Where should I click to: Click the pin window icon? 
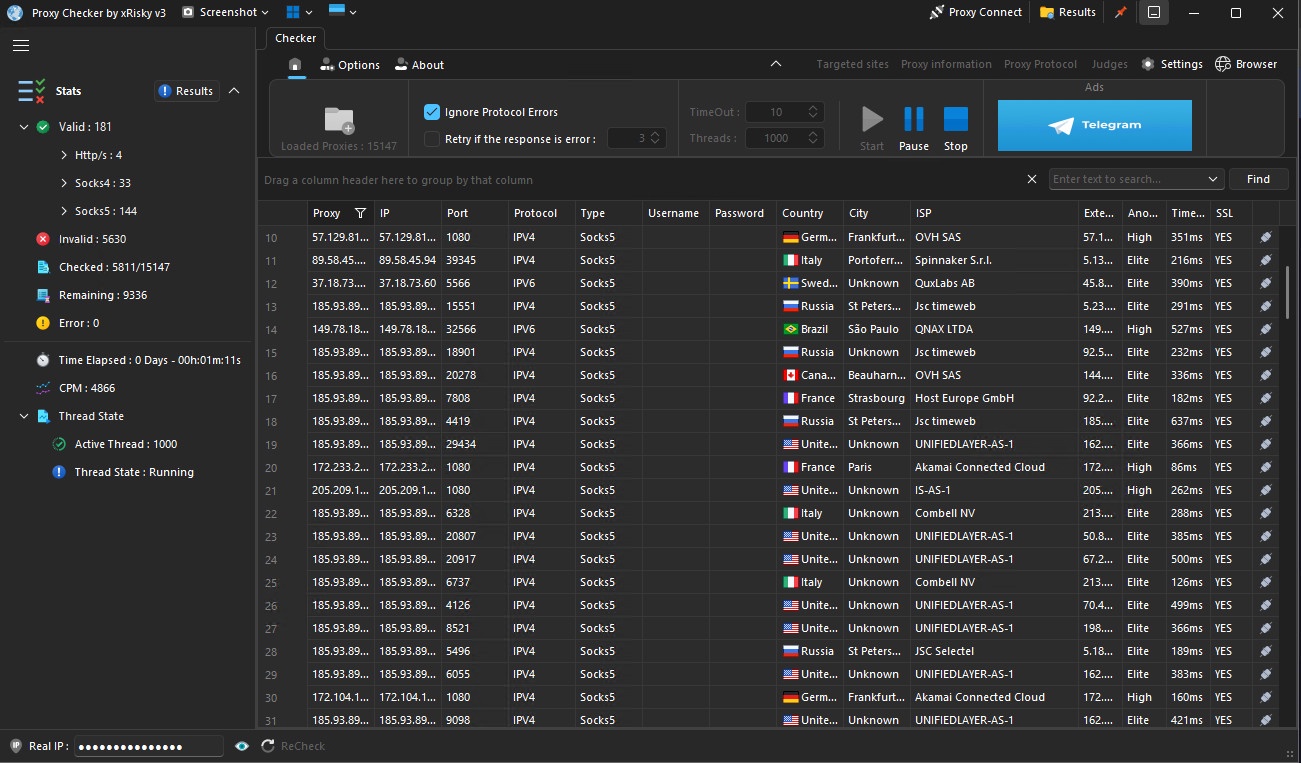1120,13
